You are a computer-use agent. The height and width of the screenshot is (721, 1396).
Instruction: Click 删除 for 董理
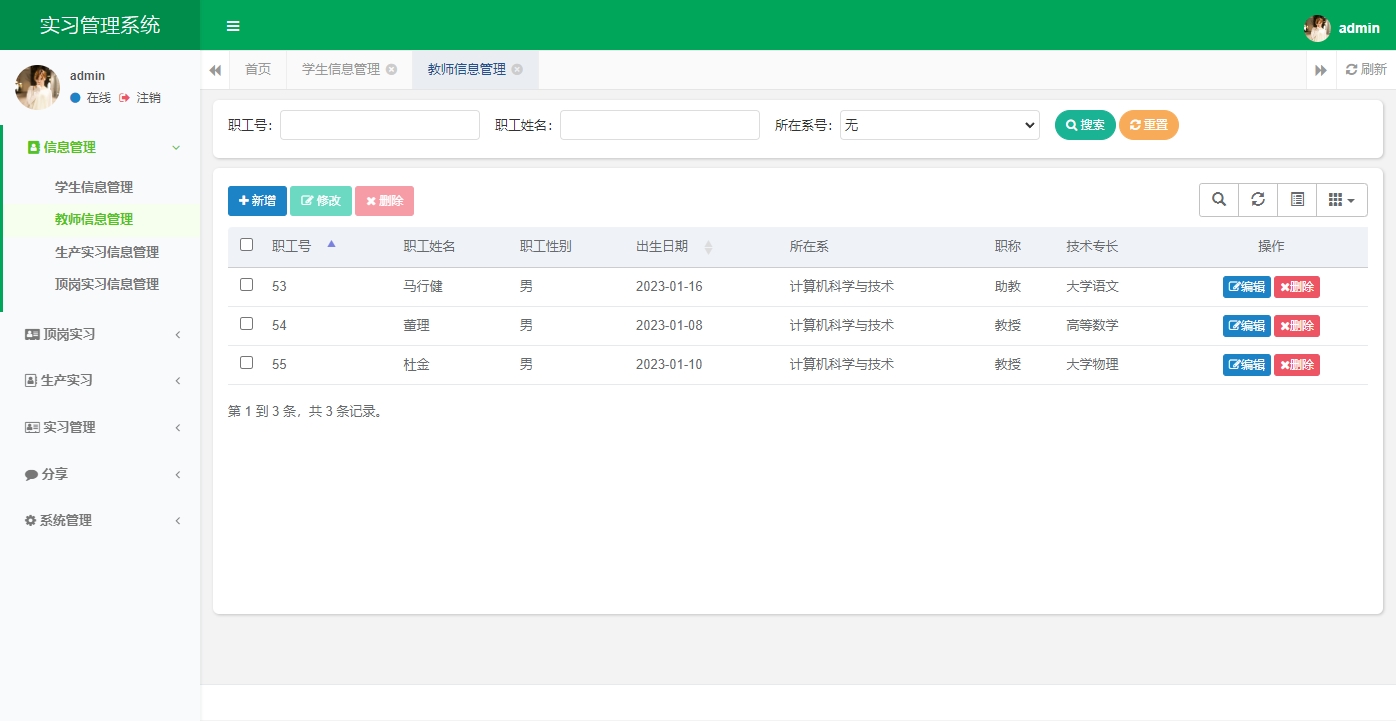1297,326
